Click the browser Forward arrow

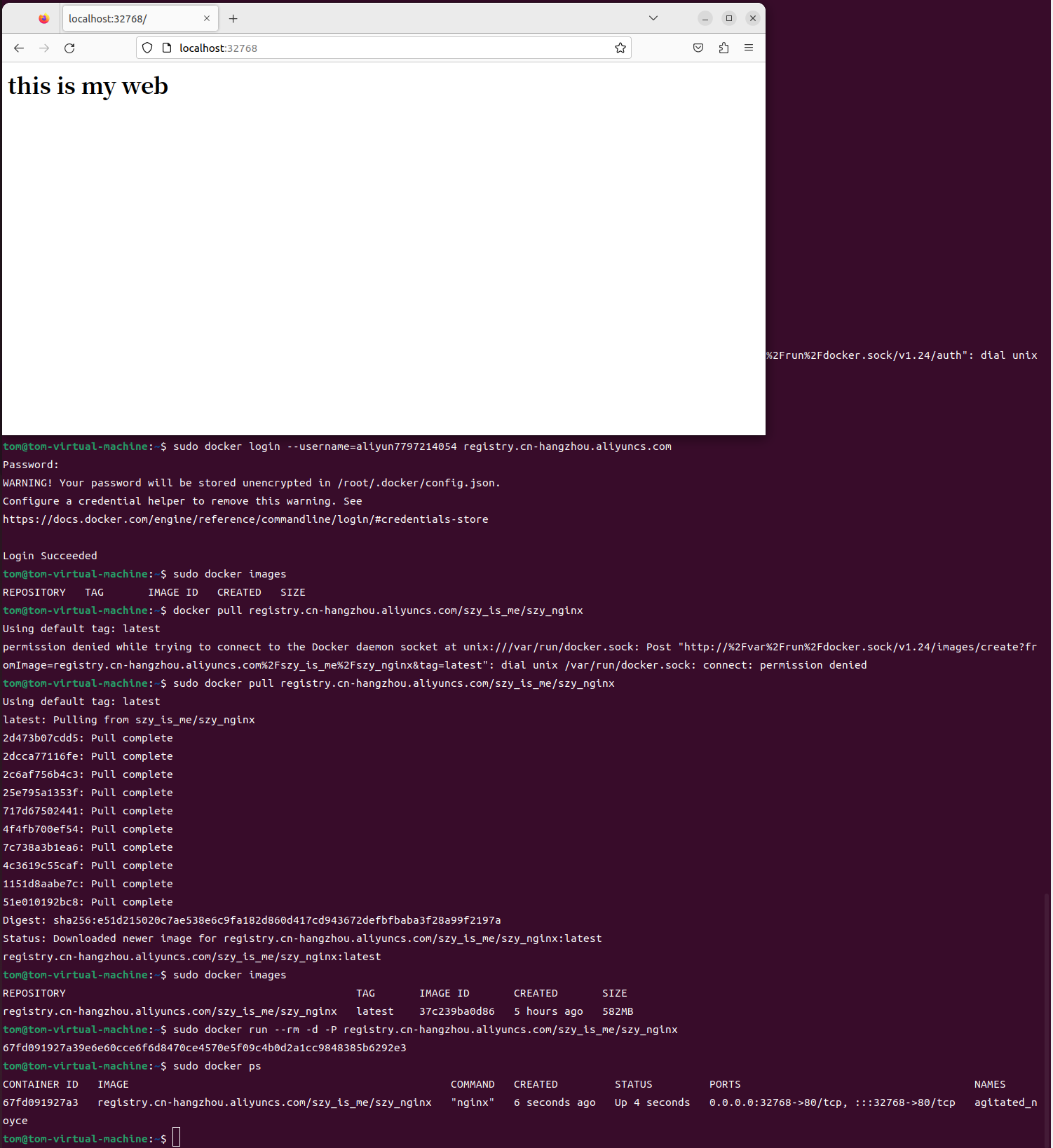(x=44, y=48)
